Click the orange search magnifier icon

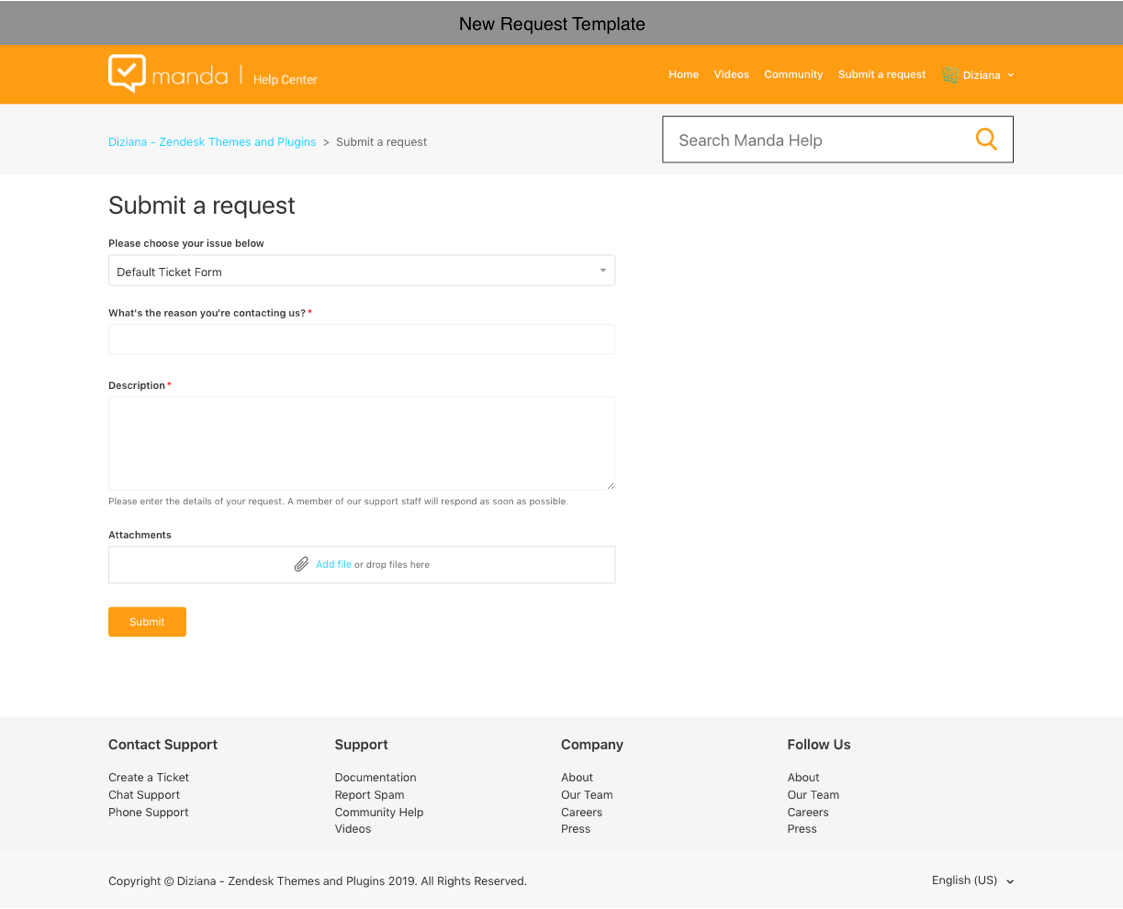(x=986, y=140)
